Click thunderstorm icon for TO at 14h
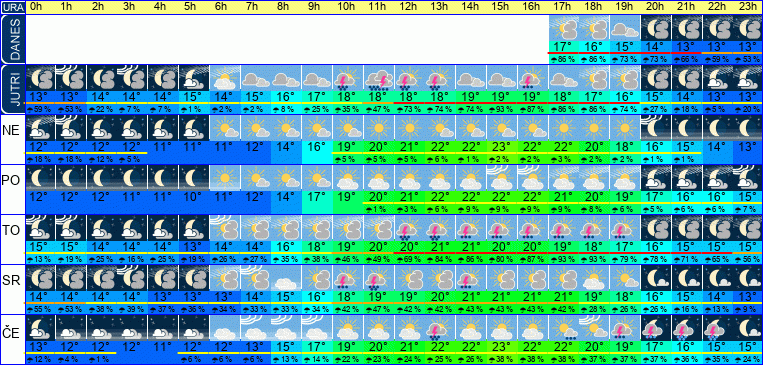763x365 pixels. click(x=471, y=228)
